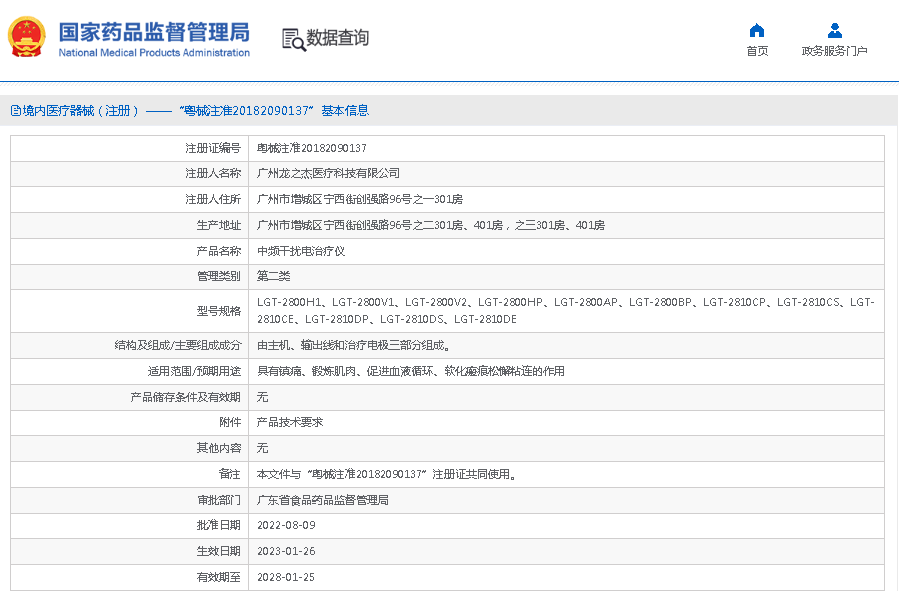This screenshot has width=899, height=591.
Task: Select the 数据查询 heading text
Action: (337, 38)
